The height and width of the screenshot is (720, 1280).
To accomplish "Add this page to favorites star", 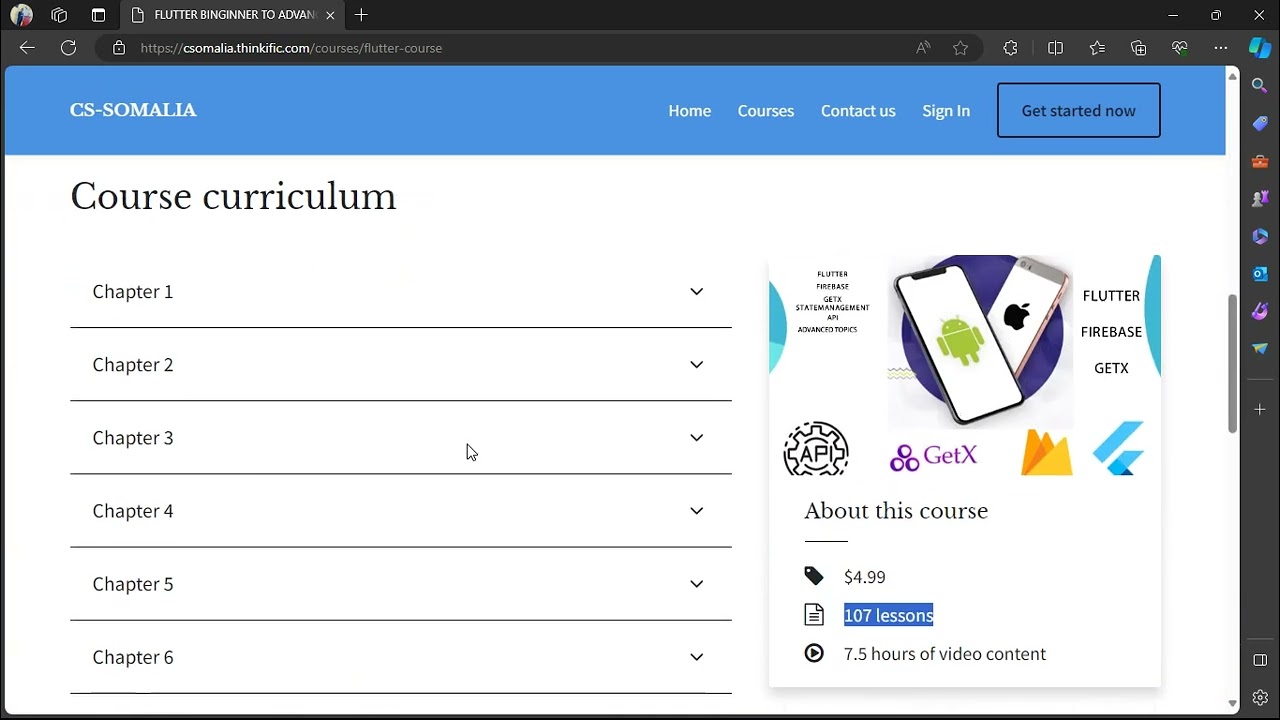I will point(960,48).
